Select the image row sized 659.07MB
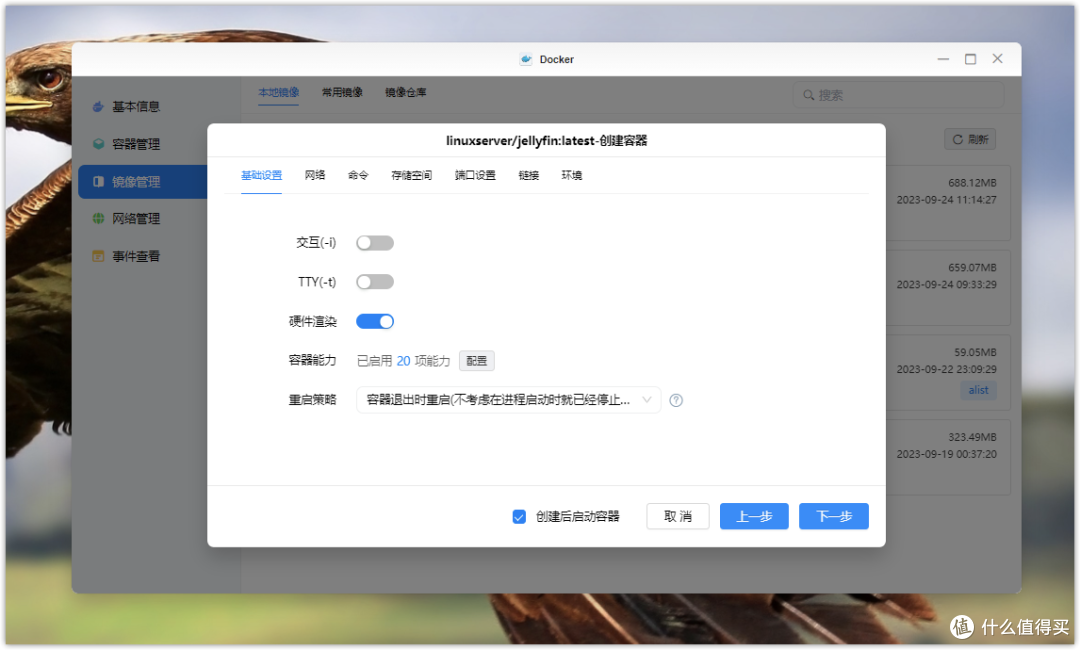The width and height of the screenshot is (1080, 650). coord(948,288)
